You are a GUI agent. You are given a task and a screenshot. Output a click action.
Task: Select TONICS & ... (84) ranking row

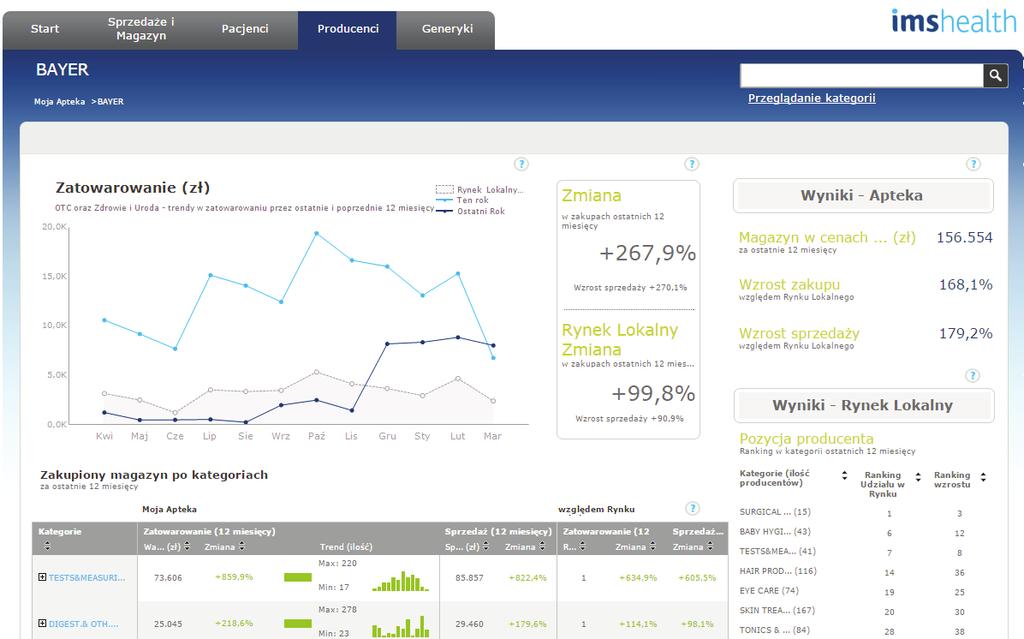tap(862, 630)
